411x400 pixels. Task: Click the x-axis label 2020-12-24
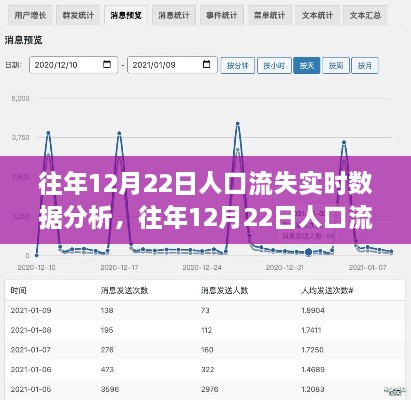pyautogui.click(x=202, y=268)
